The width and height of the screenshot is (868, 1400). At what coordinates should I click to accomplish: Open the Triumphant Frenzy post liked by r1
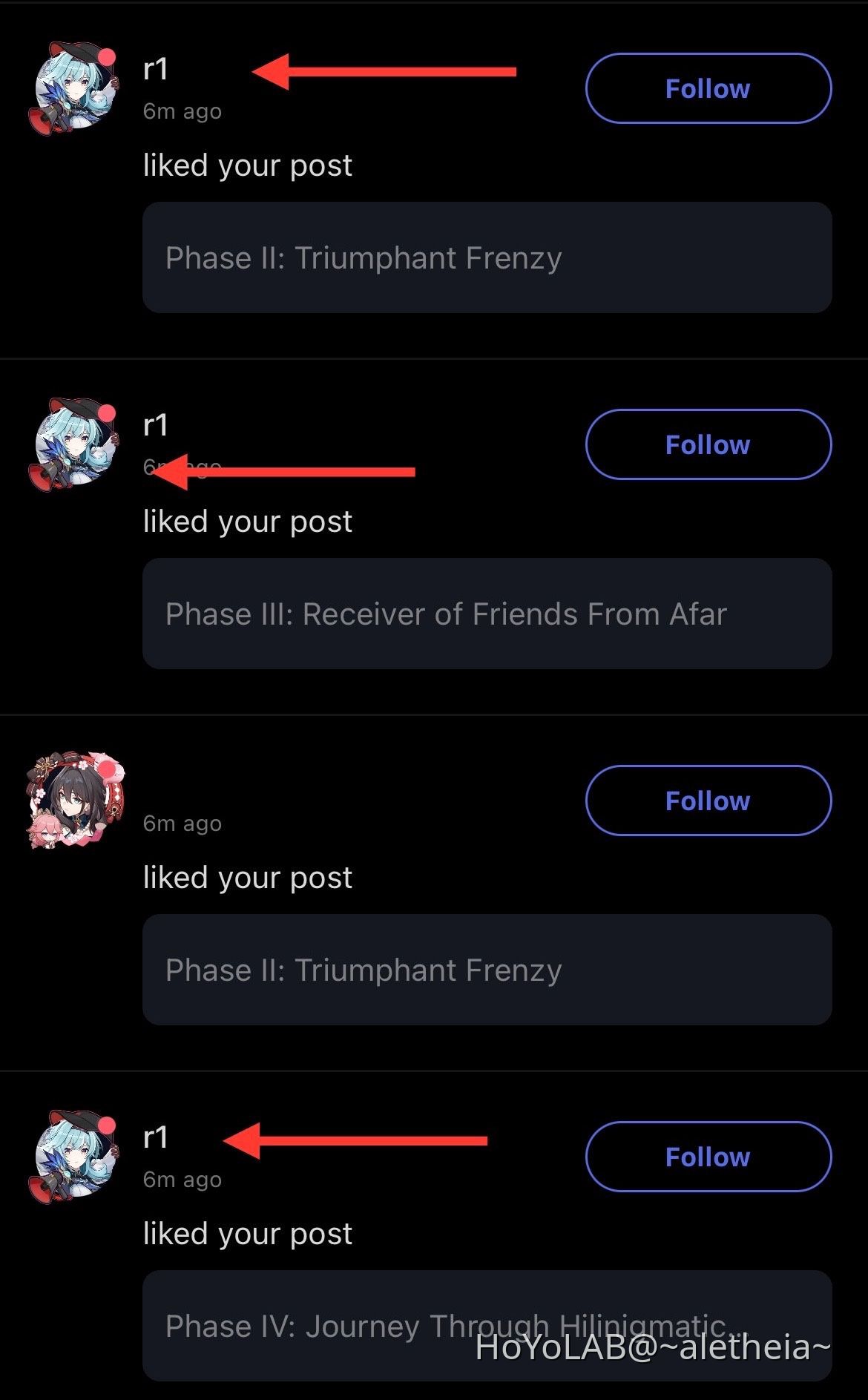pos(487,257)
